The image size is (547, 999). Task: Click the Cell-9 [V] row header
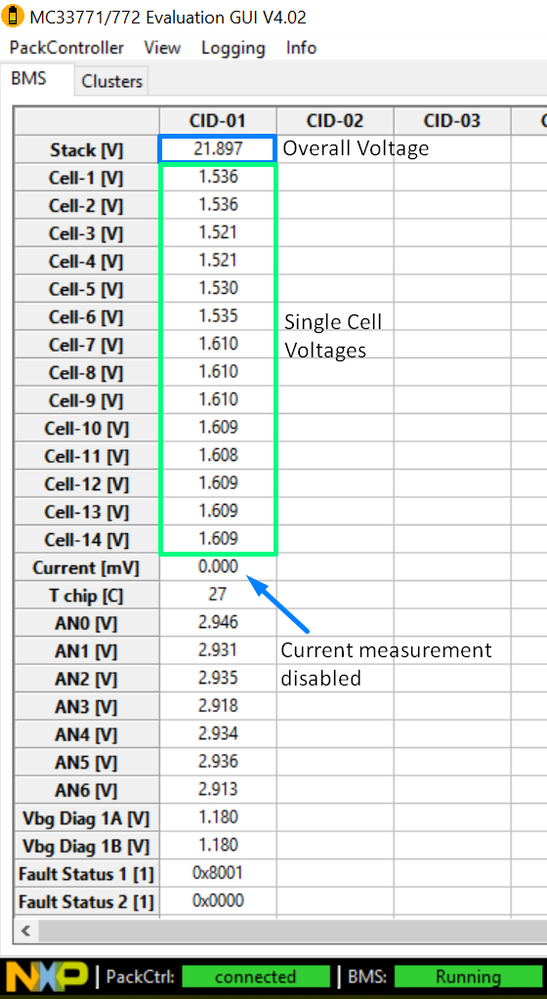87,401
